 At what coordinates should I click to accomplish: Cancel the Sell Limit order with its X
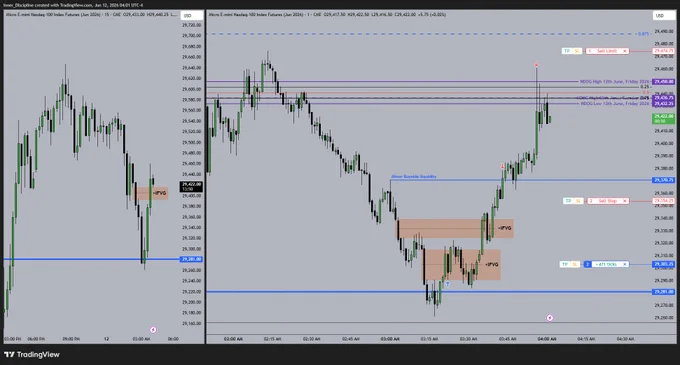tap(624, 51)
